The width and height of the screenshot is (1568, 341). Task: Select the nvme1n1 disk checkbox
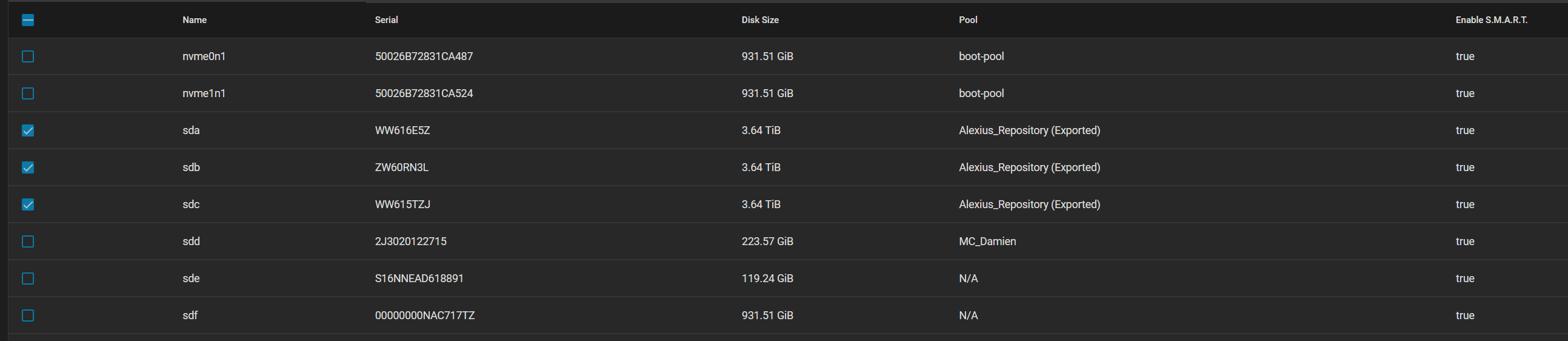tap(28, 94)
